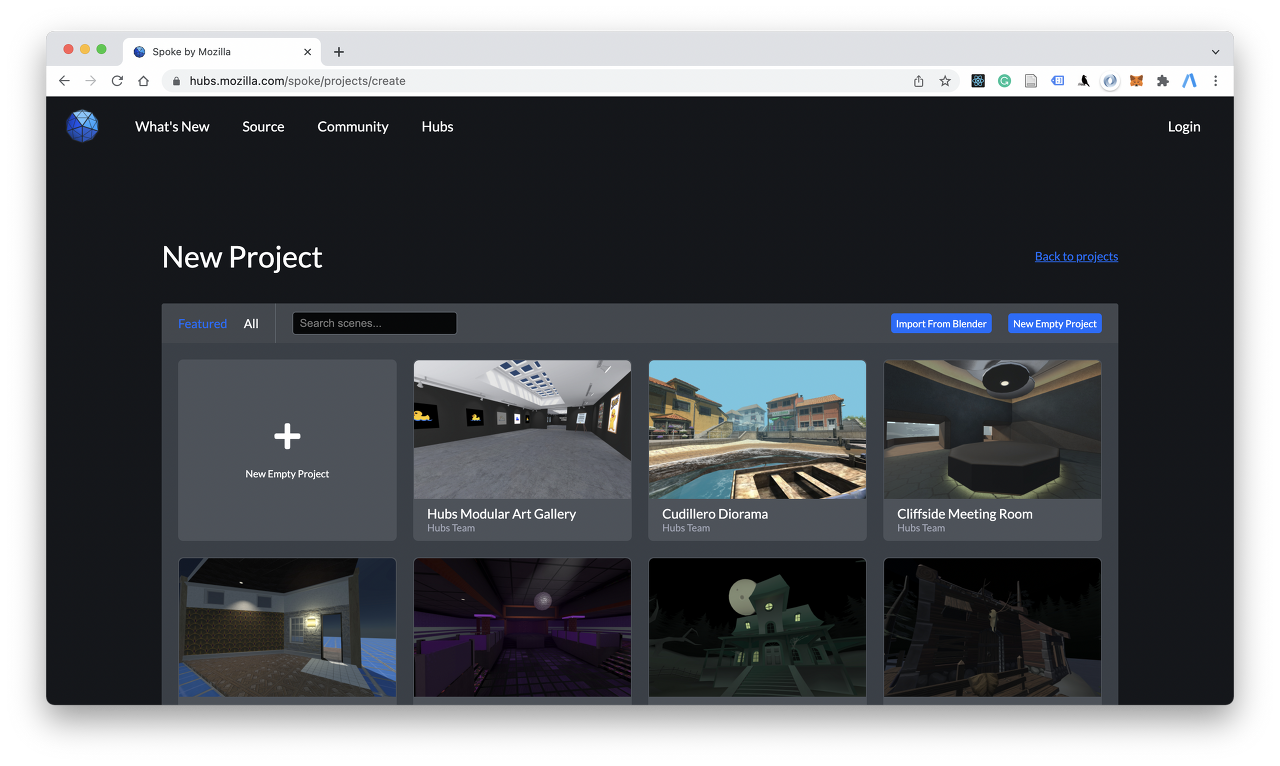
Task: Select Cliffside Meeting Room thumbnail
Action: pyautogui.click(x=992, y=429)
